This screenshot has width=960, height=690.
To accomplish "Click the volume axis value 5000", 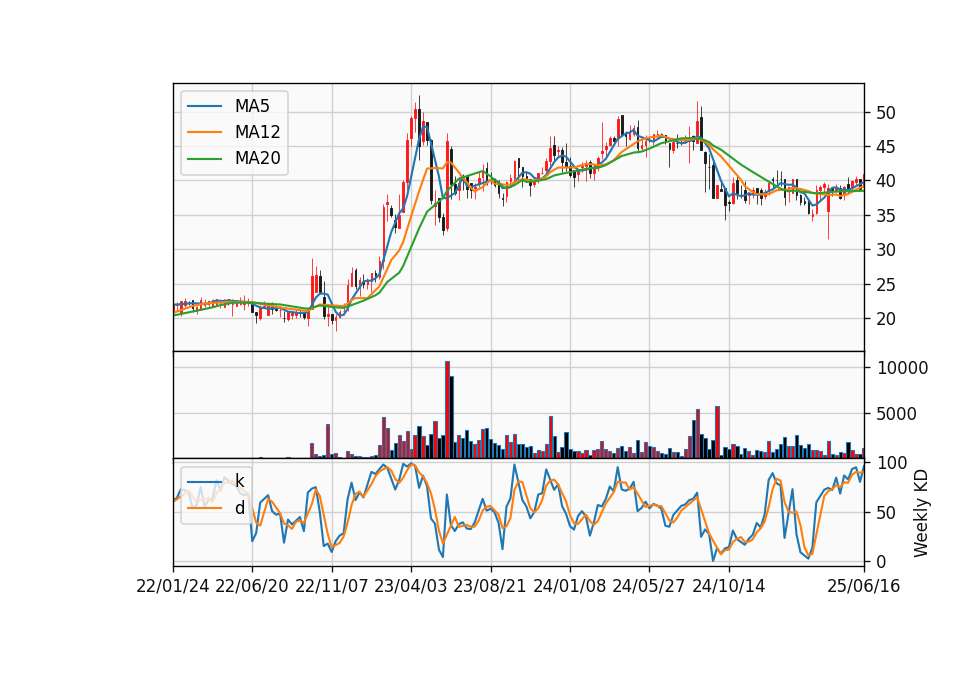I will coord(896,414).
